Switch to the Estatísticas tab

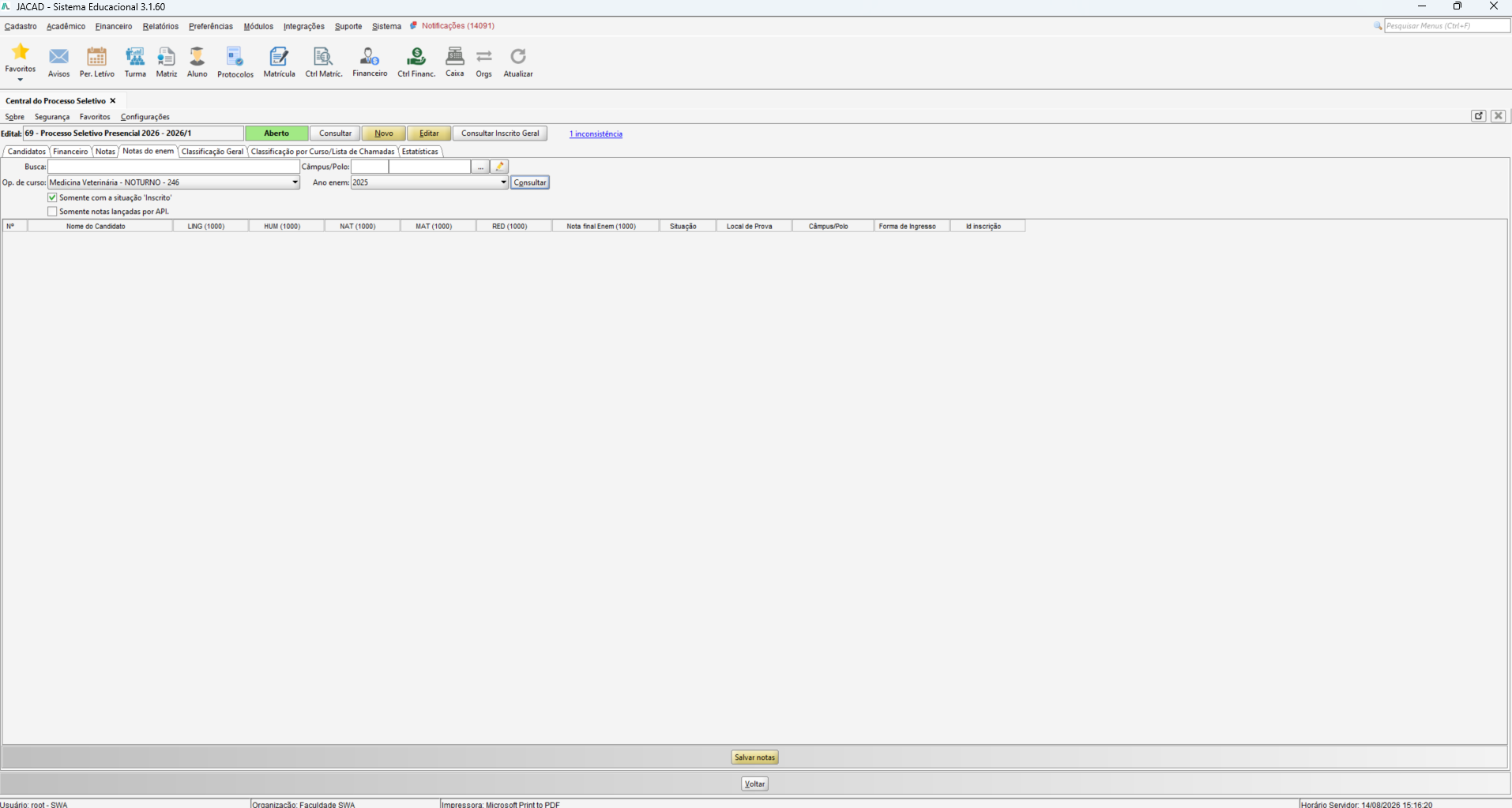coord(419,152)
